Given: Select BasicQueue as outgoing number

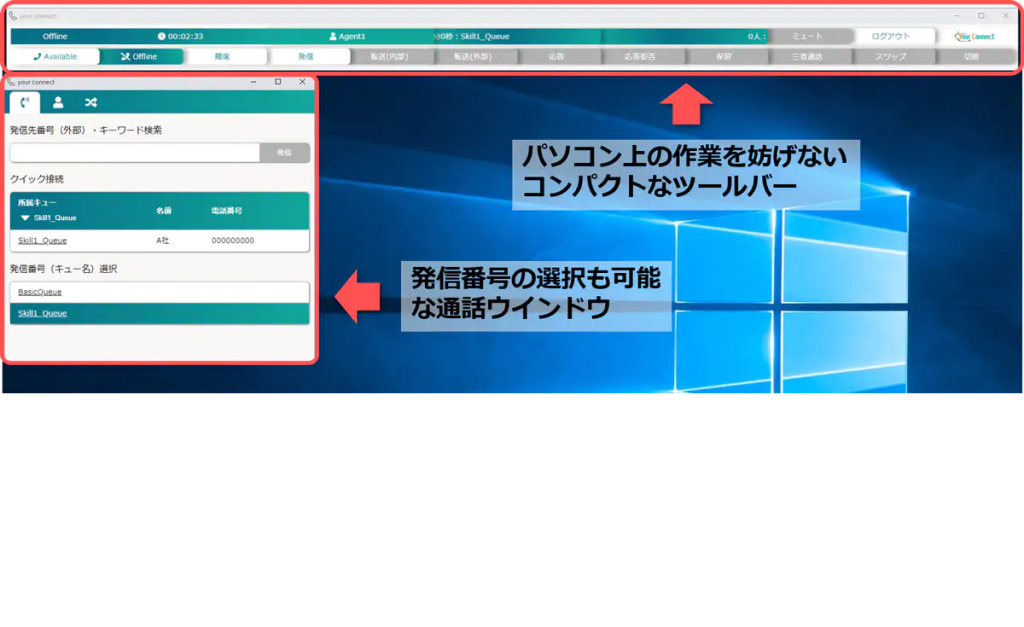Looking at the screenshot, I should (x=159, y=292).
